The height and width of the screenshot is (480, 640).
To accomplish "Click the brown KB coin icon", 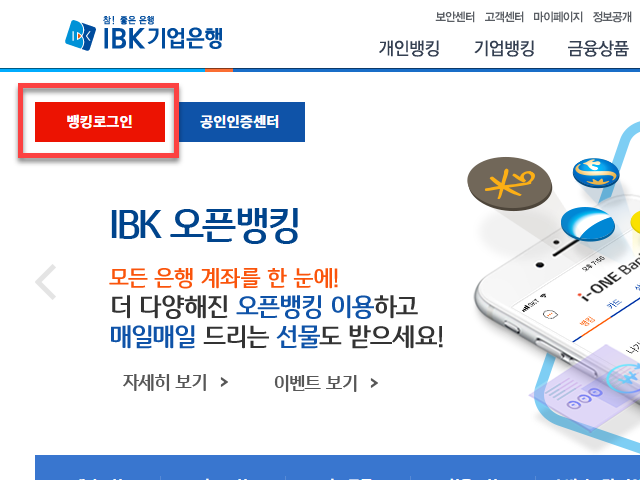I will tap(509, 184).
